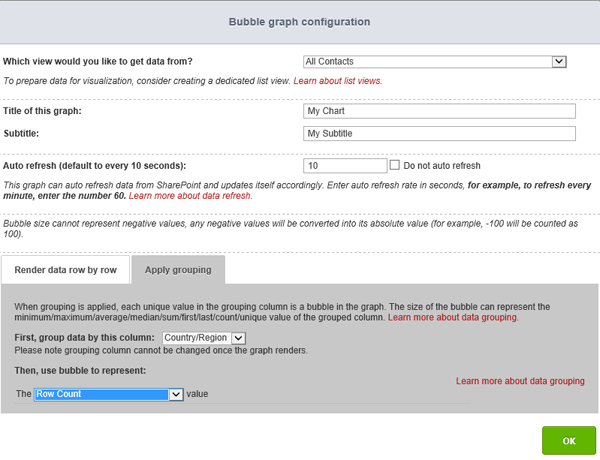Click into the My Subtitle text field
Image resolution: width=600 pixels, height=460 pixels.
439,133
